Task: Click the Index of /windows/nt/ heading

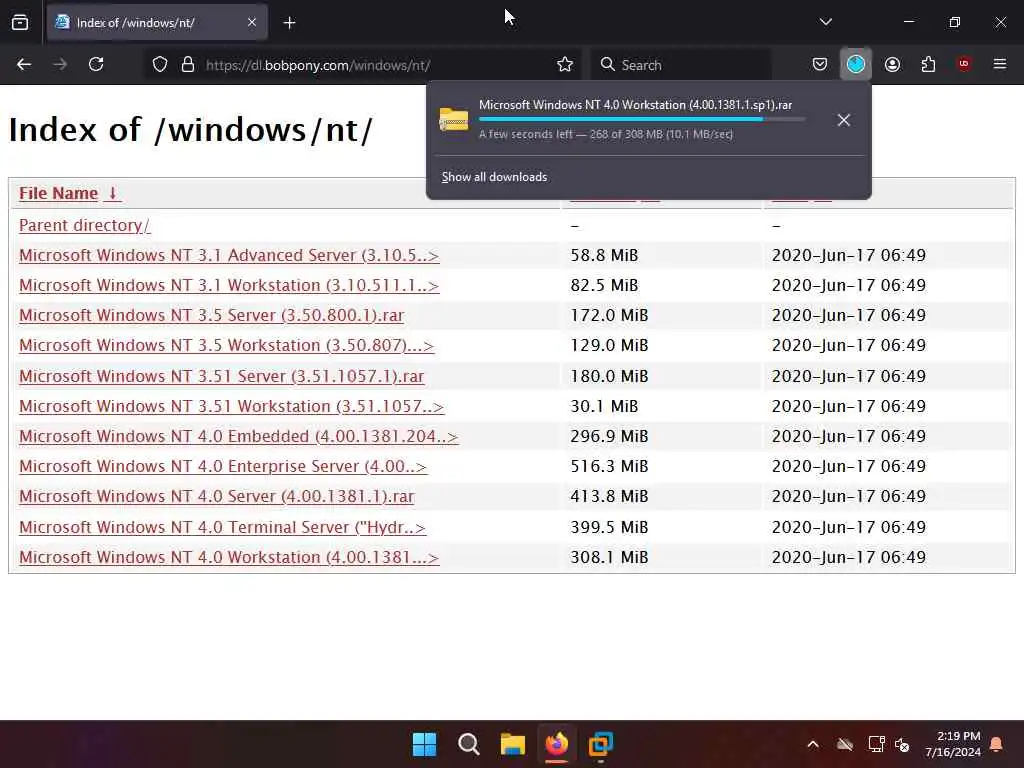Action: [191, 129]
